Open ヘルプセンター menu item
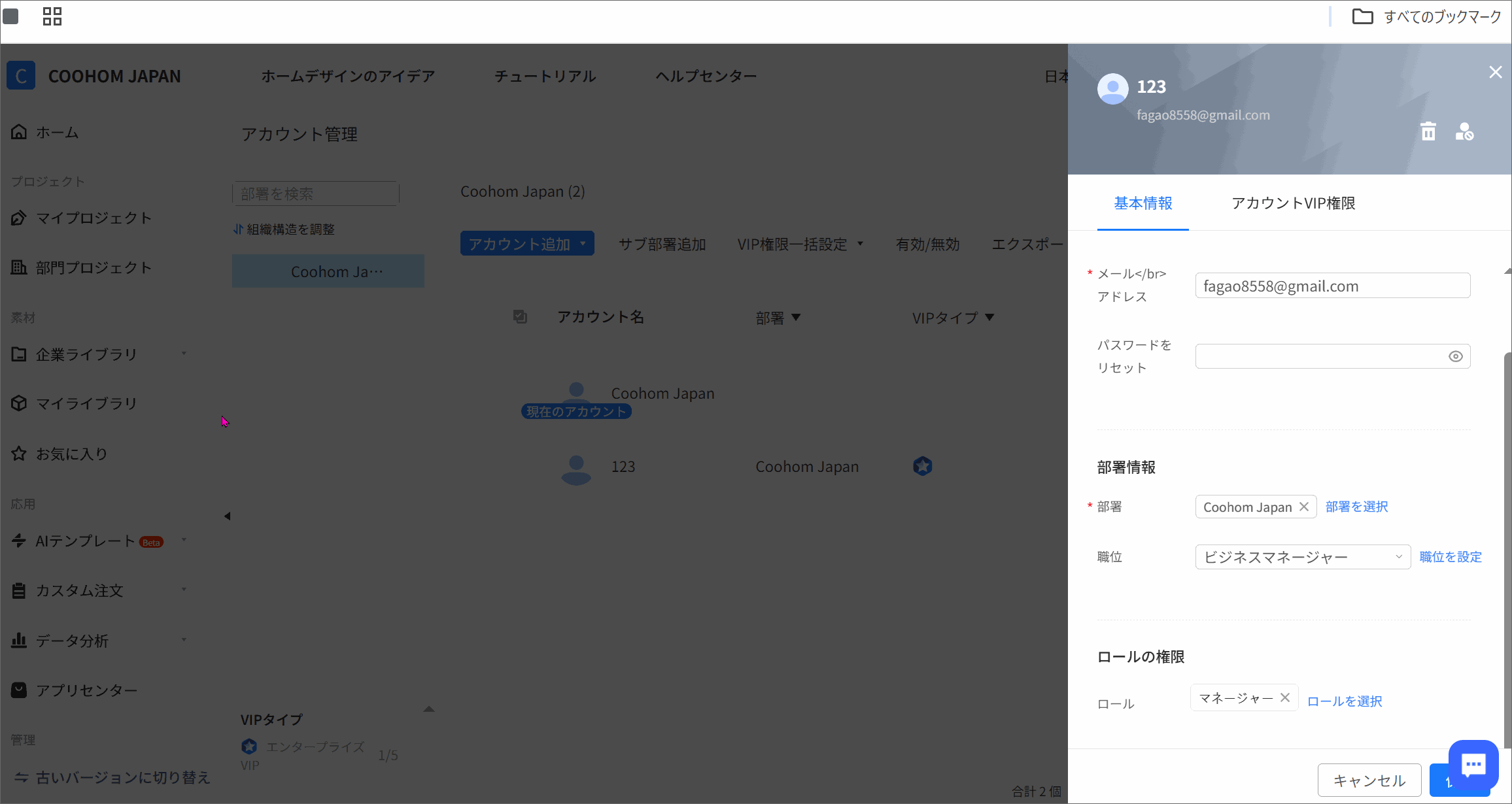 click(x=706, y=76)
